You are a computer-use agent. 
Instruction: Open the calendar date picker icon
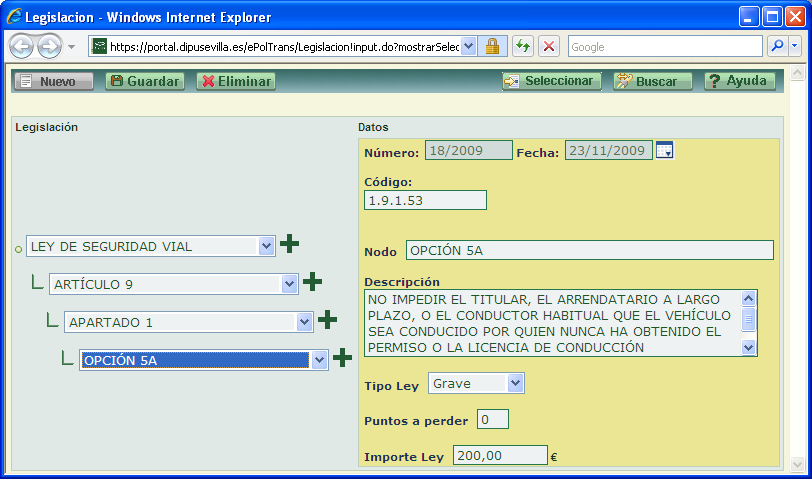tap(664, 150)
